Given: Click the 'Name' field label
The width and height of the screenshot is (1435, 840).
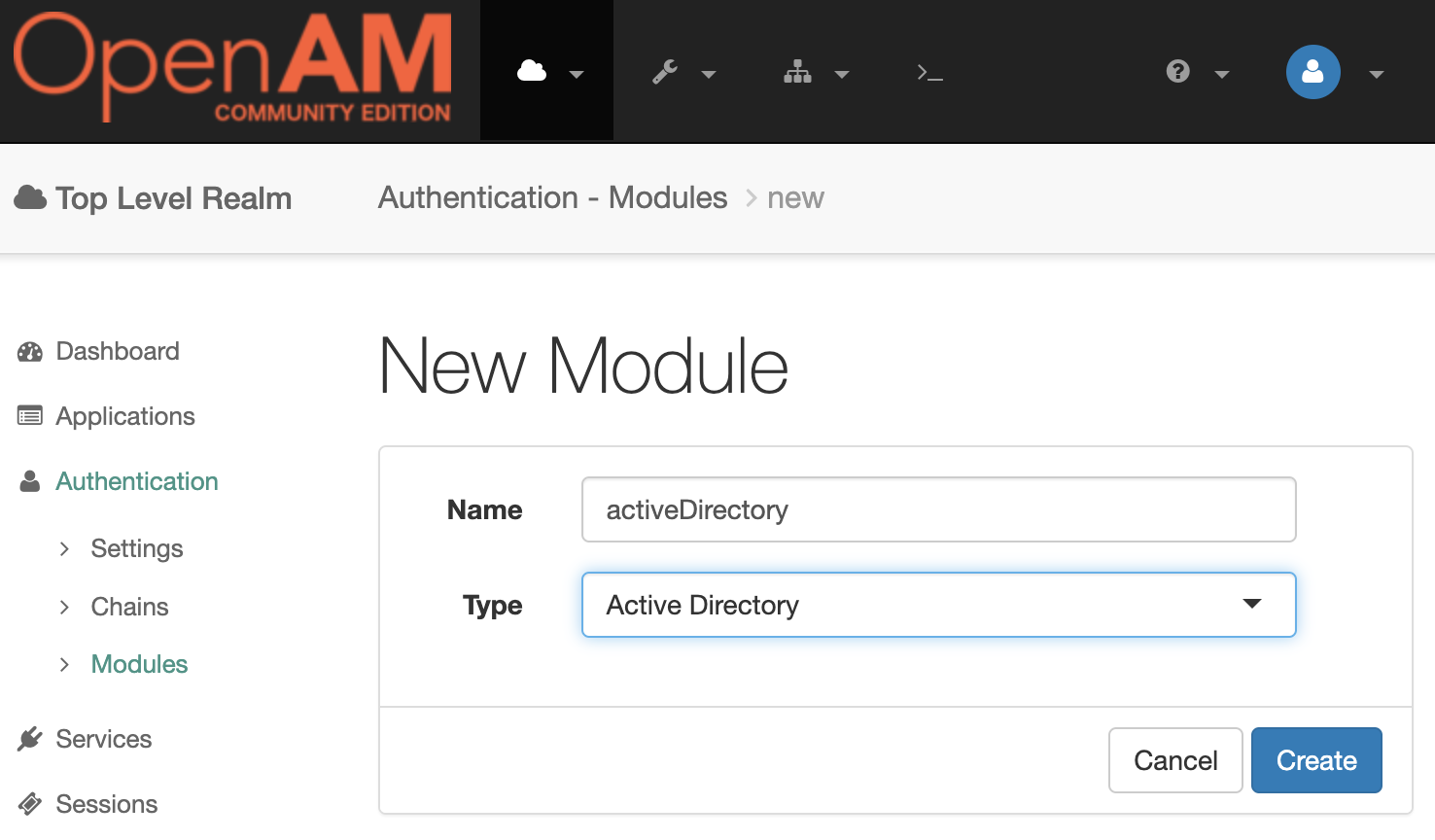Looking at the screenshot, I should pyautogui.click(x=484, y=509).
